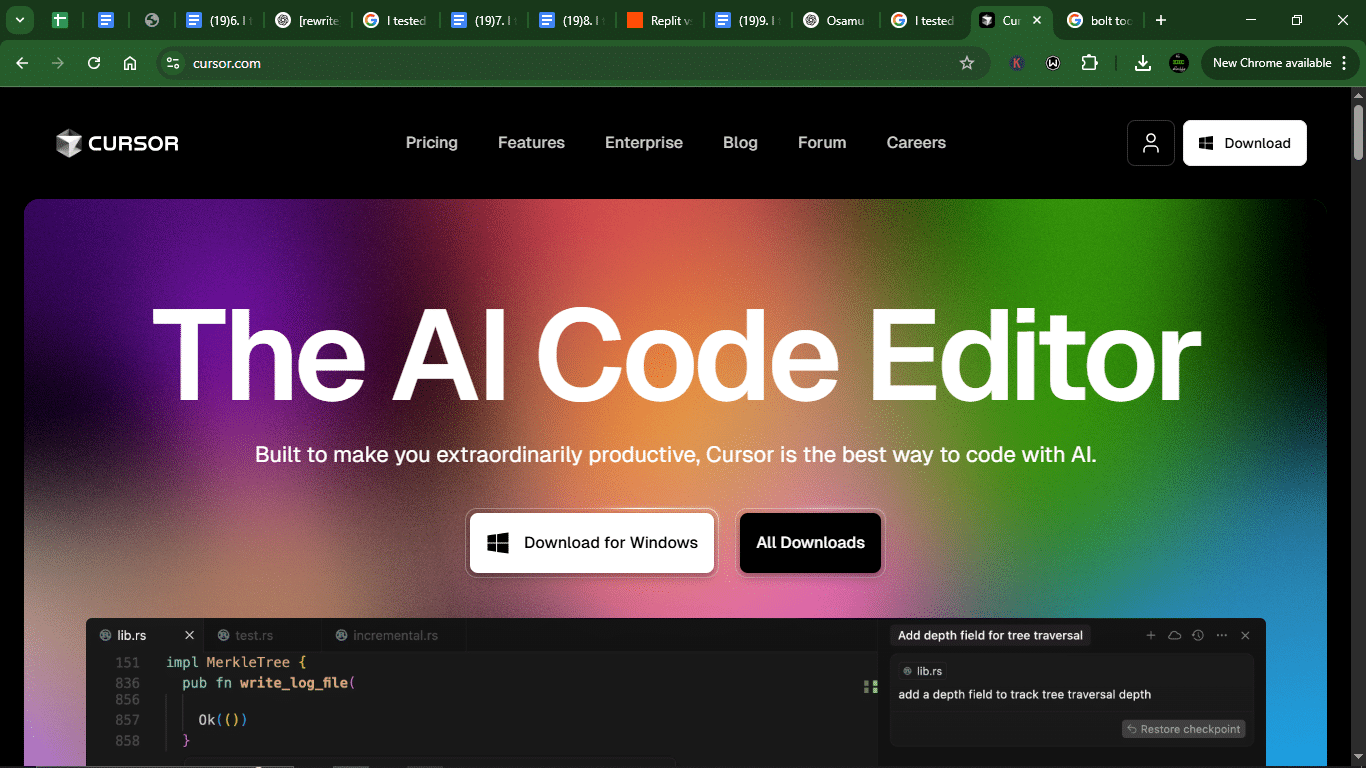
Task: Click the All Downloads button
Action: 811,543
